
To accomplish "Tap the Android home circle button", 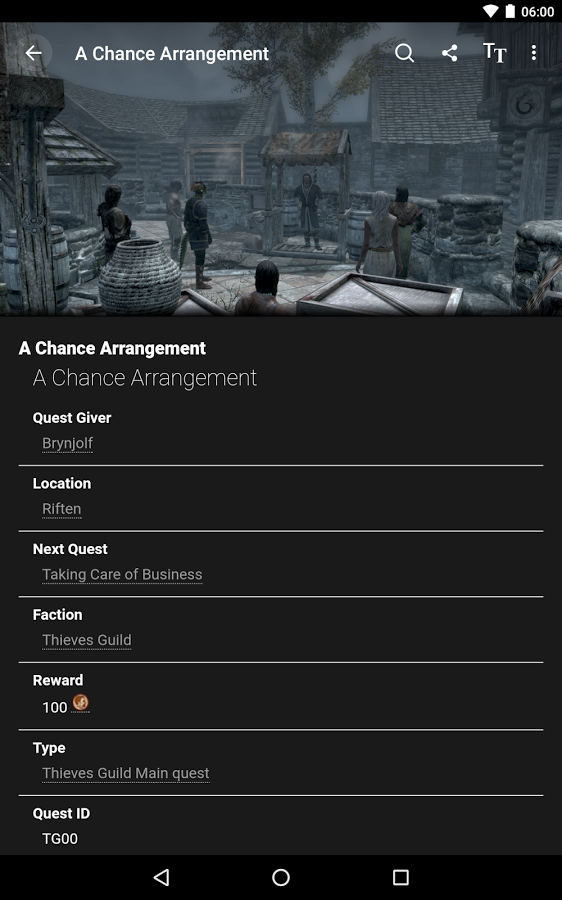I will [281, 877].
